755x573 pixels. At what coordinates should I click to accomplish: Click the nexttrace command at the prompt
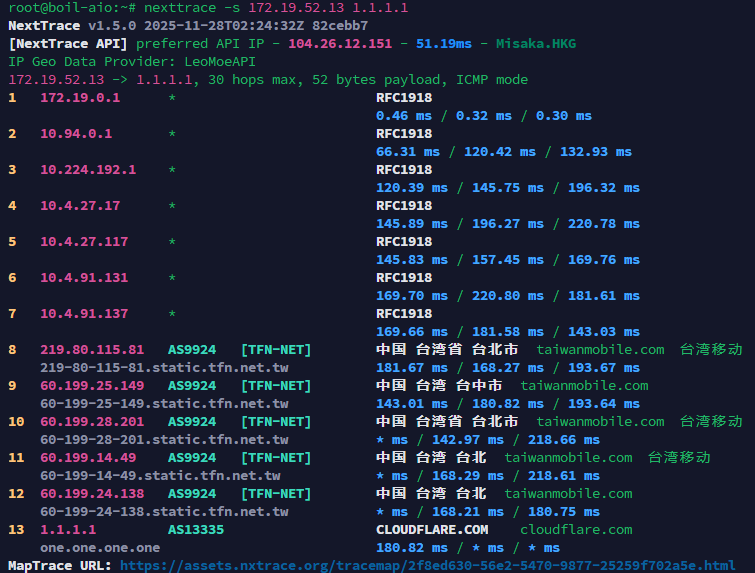(x=276, y=8)
